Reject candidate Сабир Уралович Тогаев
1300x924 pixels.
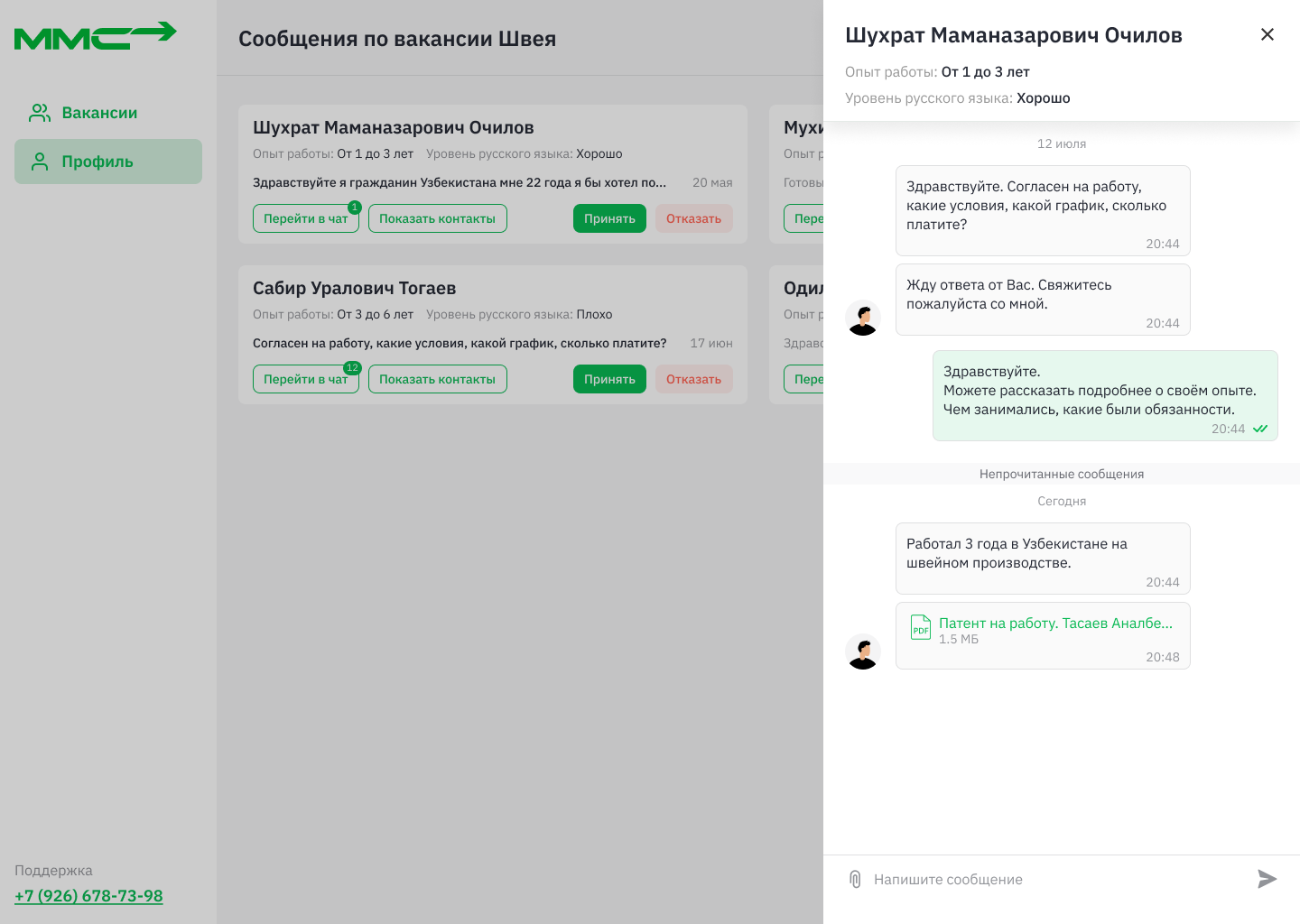click(693, 379)
